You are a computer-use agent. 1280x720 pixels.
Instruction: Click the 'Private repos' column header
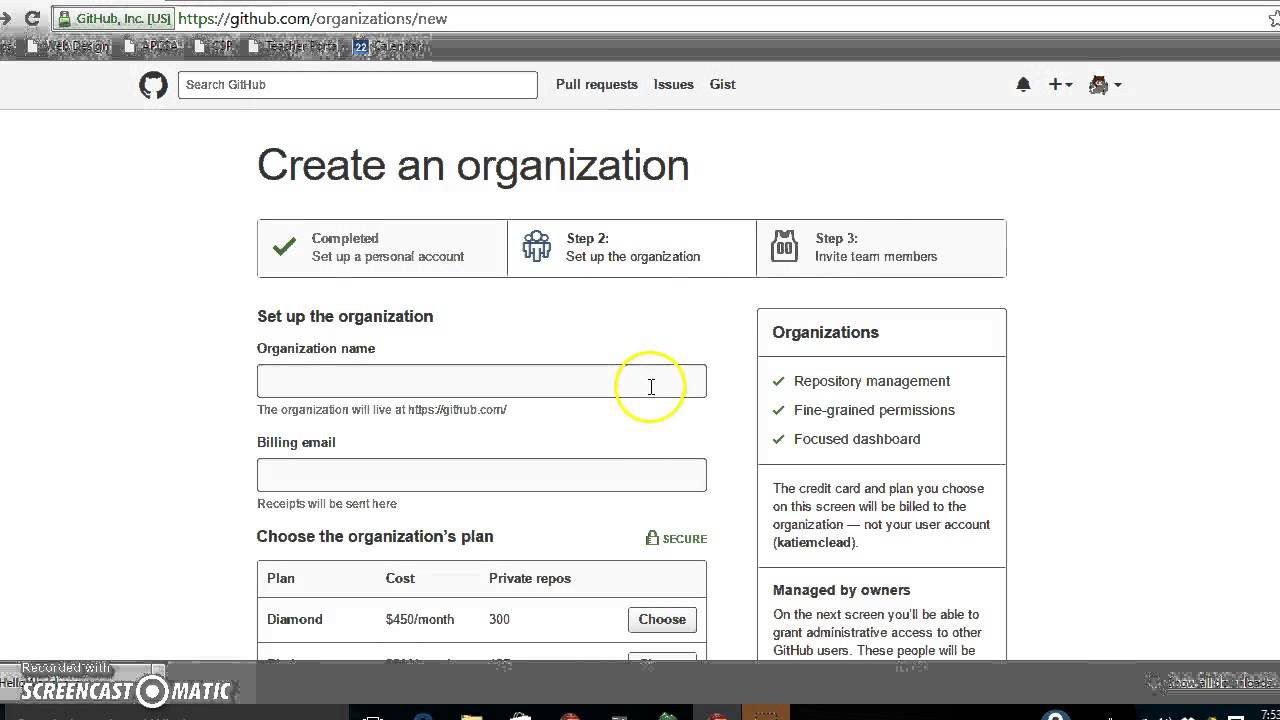[530, 578]
